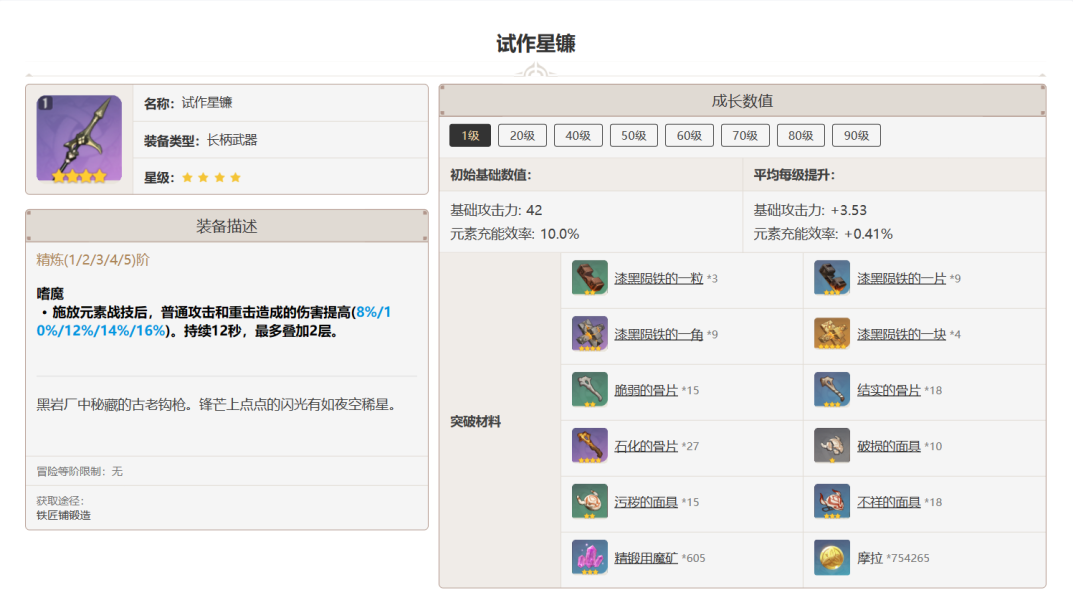
Task: Click the 脆弱的骨片 bone shard icon
Action: pos(589,390)
